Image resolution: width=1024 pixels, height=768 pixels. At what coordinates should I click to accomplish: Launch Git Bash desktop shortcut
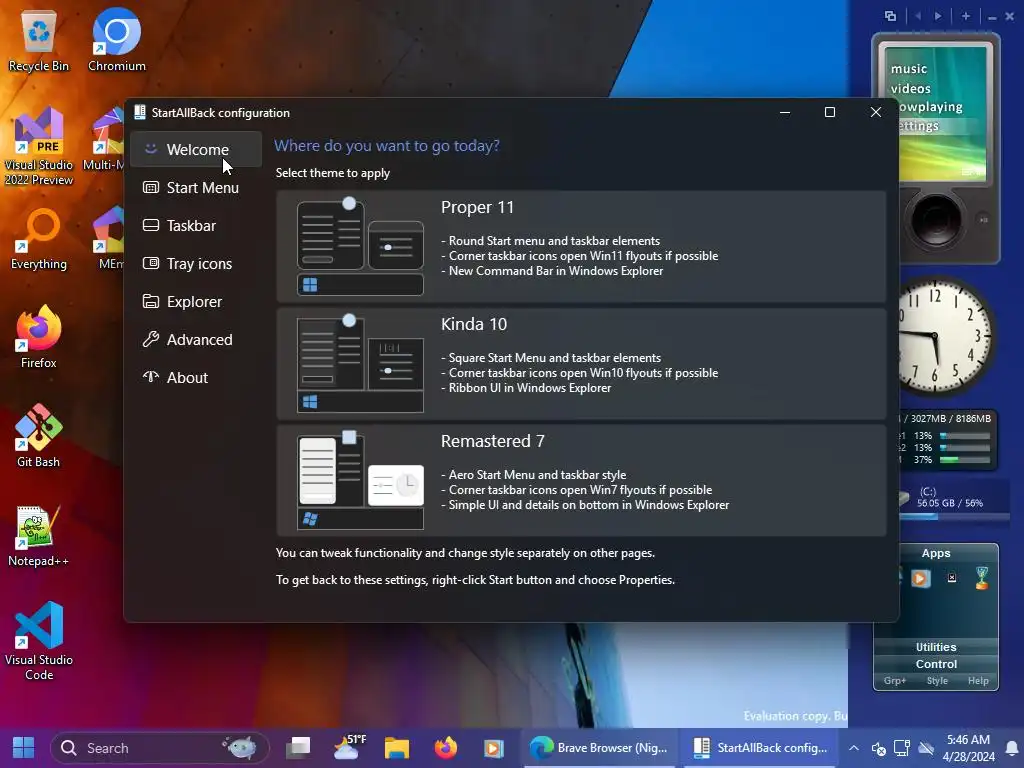pyautogui.click(x=39, y=436)
